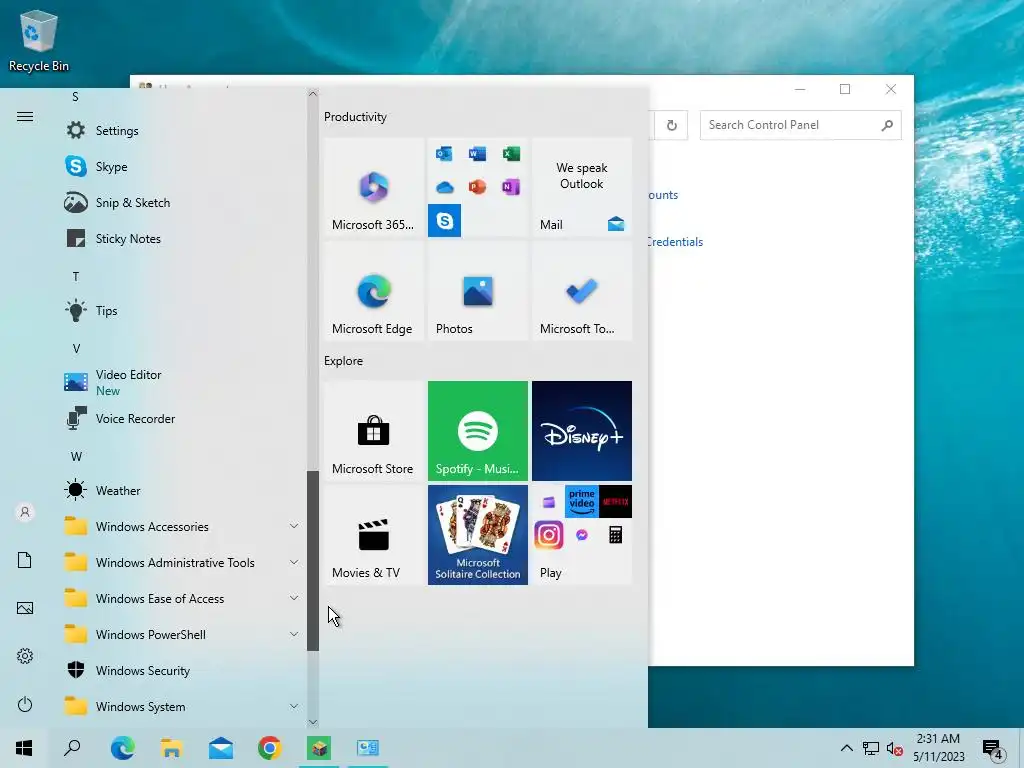Image resolution: width=1024 pixels, height=768 pixels.
Task: Launch the Tips app
Action: (182, 310)
